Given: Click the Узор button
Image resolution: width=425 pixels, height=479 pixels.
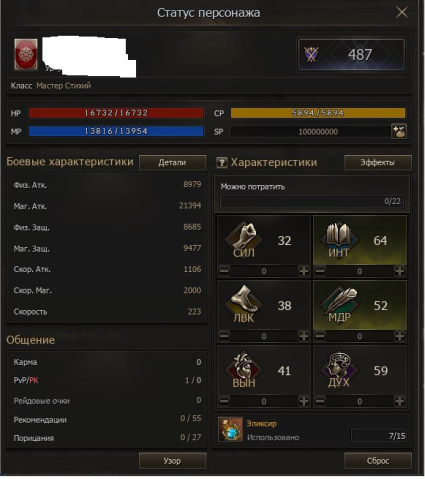Looking at the screenshot, I should point(172,461).
